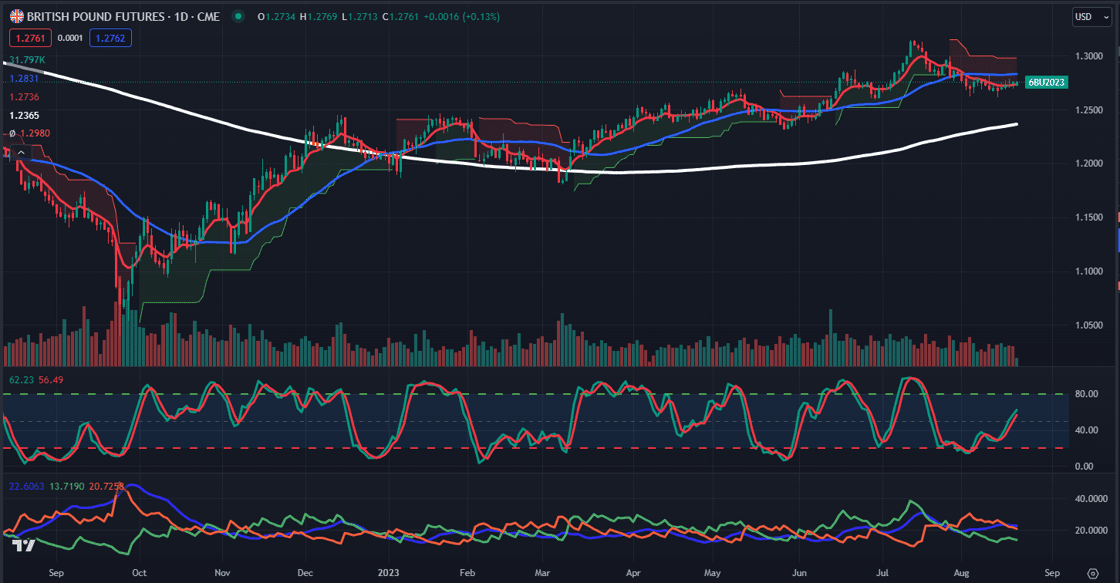Select the stochastic value 56.49
The image size is (1120, 583).
click(51, 380)
